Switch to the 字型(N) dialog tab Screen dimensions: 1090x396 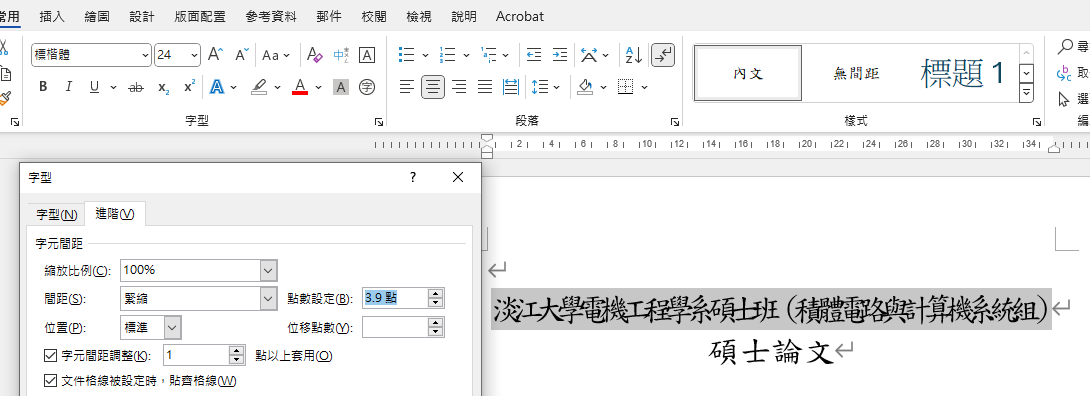coord(56,215)
